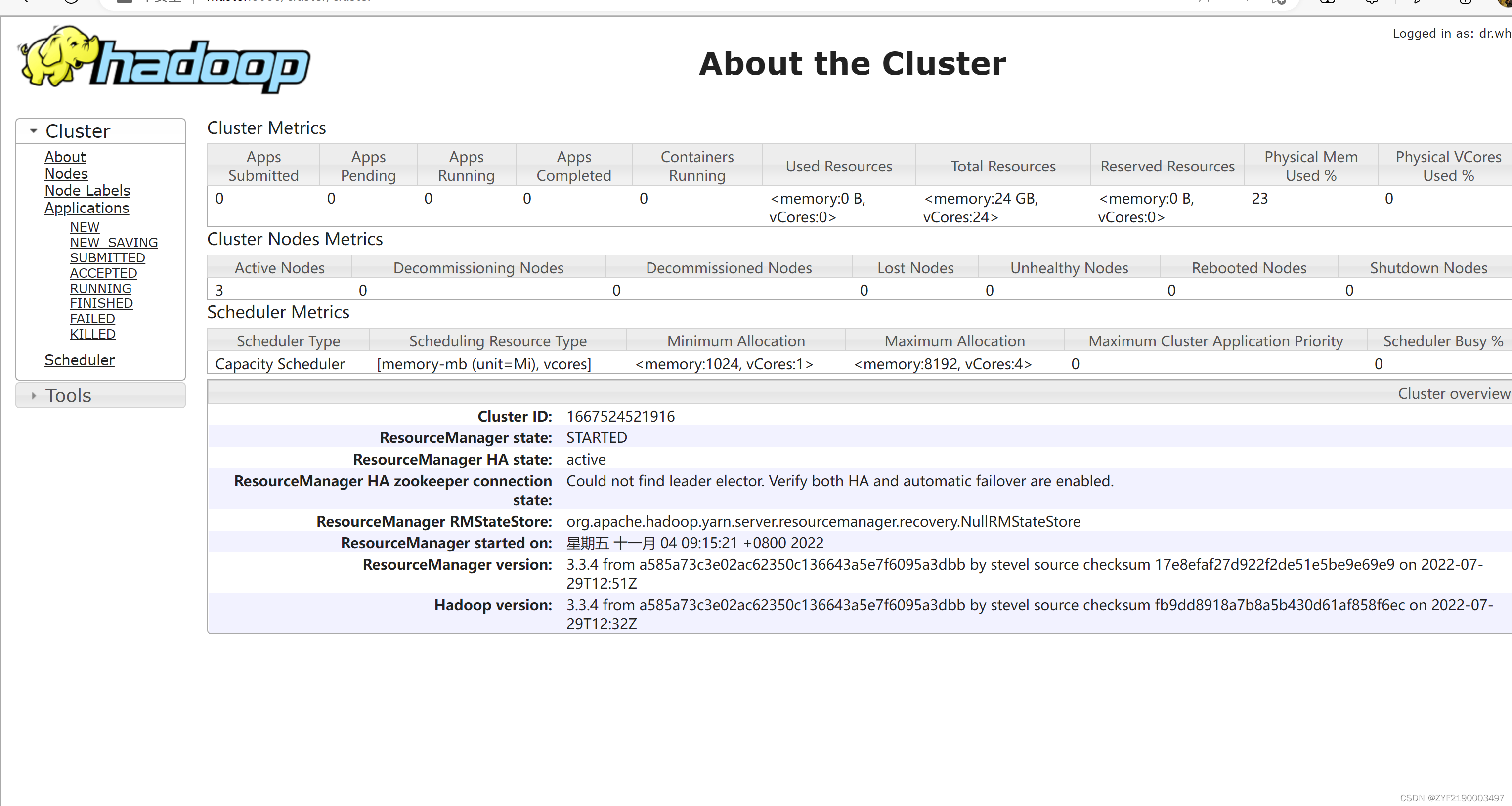Viewport: 1512px width, 806px height.
Task: Show SUBMITTED applications
Action: [107, 257]
